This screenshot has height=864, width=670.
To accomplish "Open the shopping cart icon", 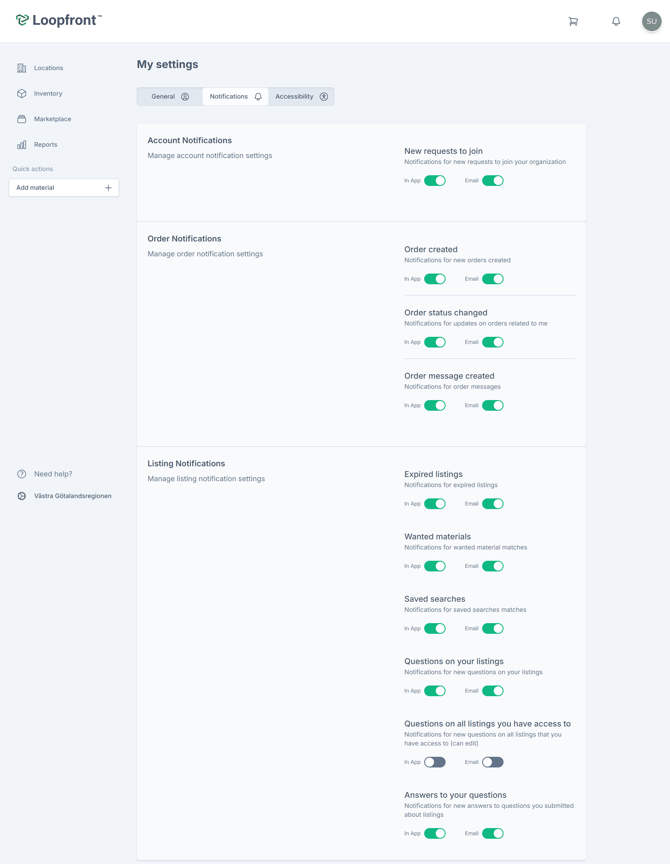I will point(573,21).
